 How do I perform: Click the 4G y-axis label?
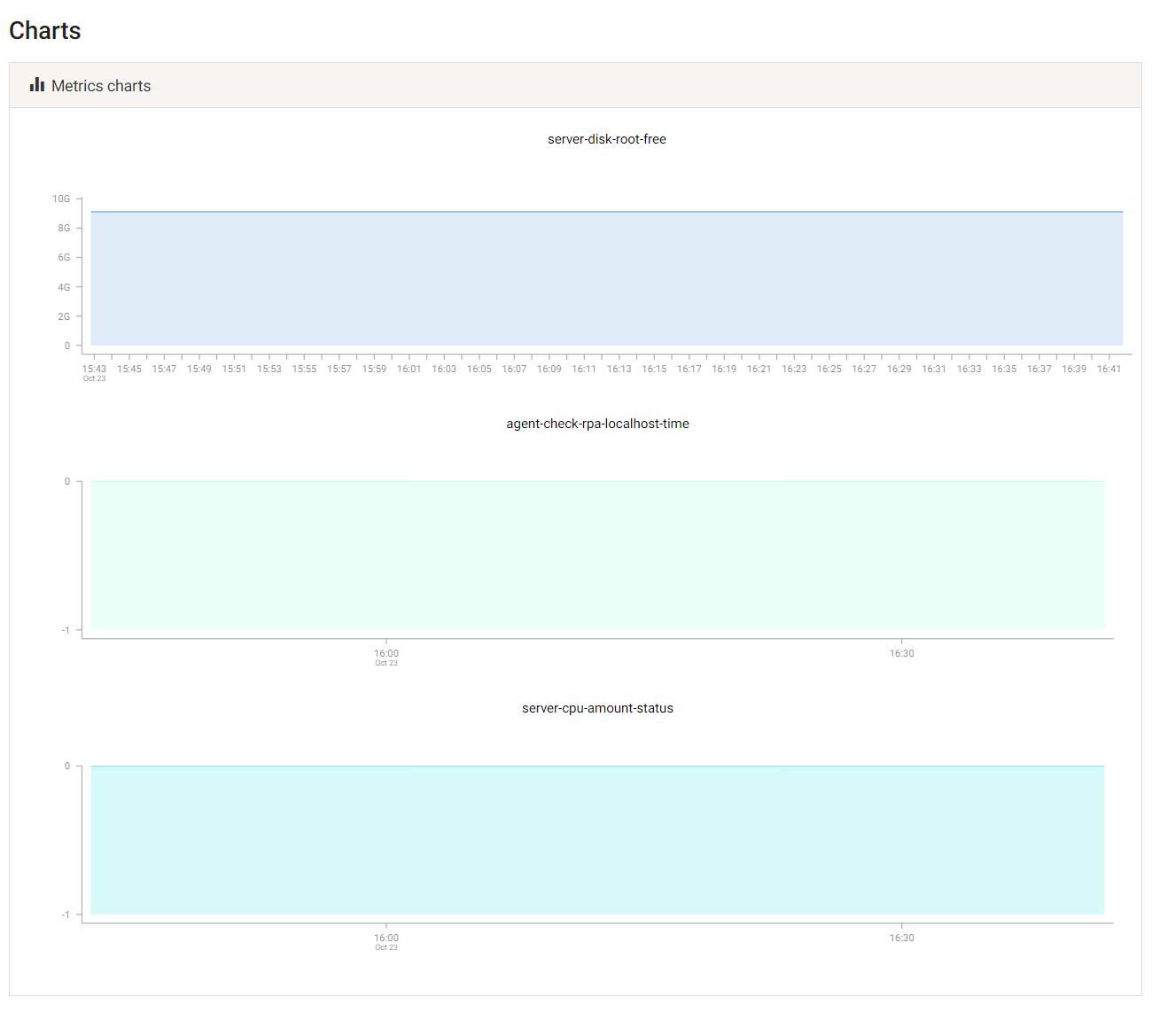pyautogui.click(x=64, y=288)
